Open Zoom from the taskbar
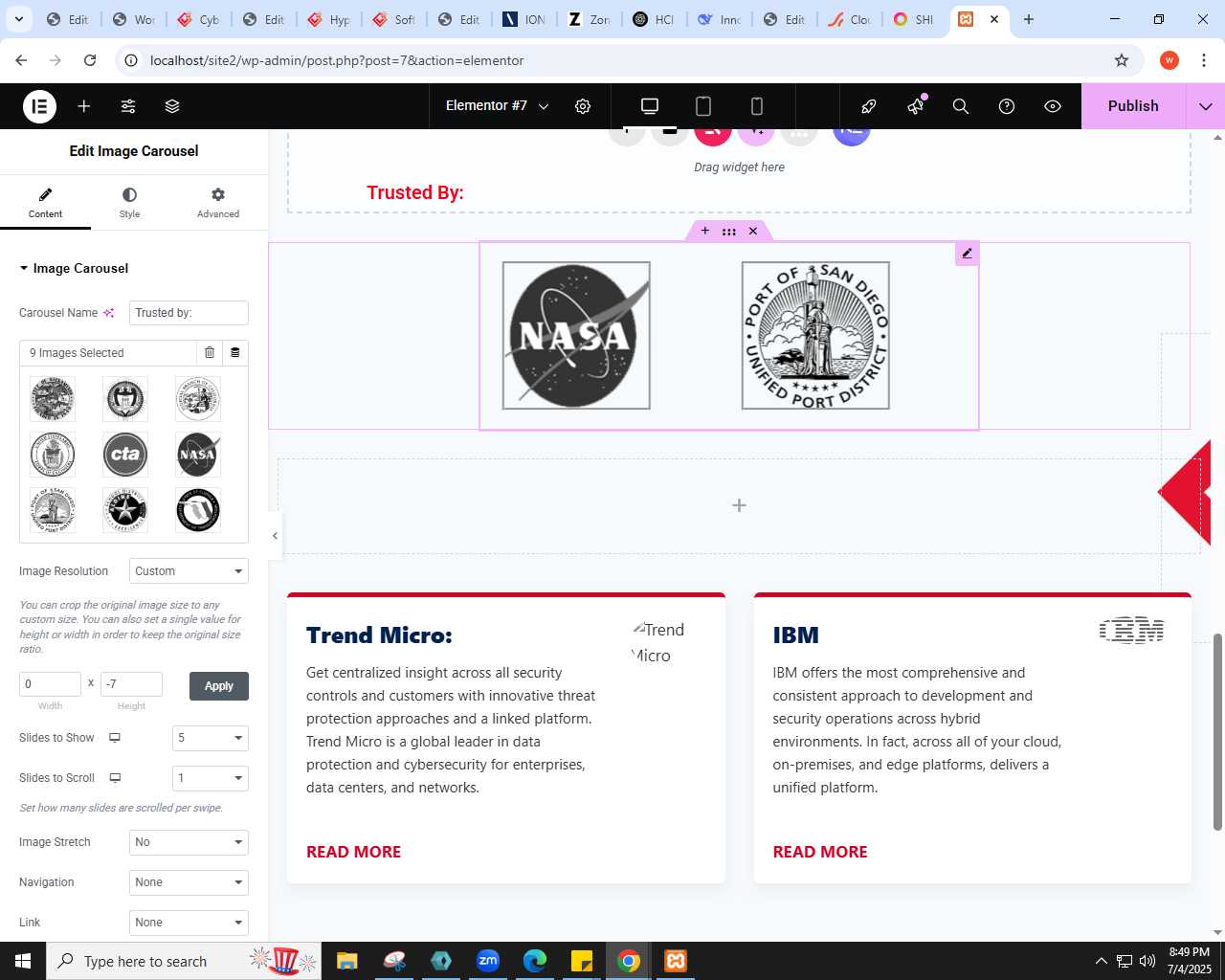The image size is (1225, 980). pos(488,961)
